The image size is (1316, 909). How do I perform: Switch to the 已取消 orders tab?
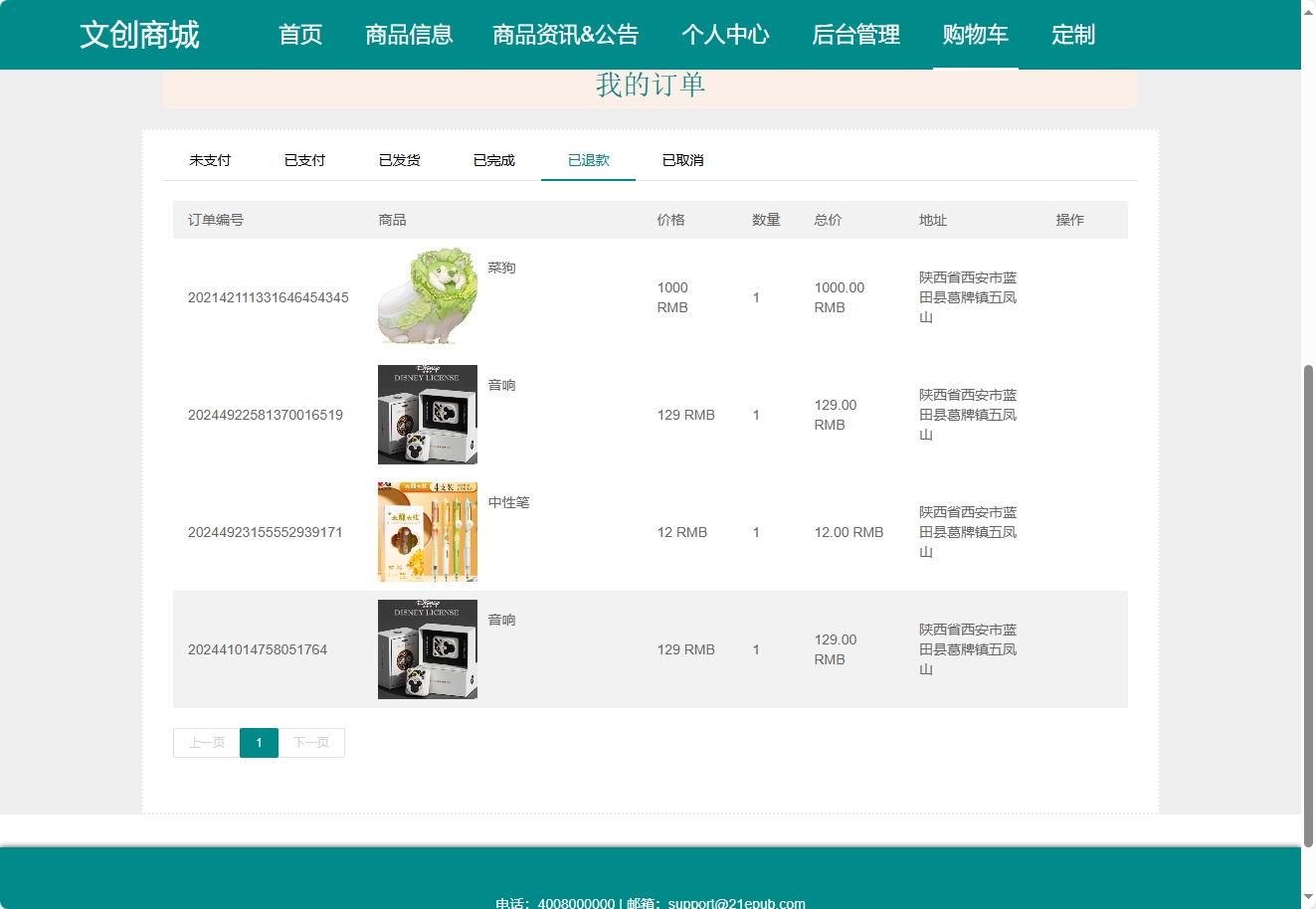(x=682, y=159)
